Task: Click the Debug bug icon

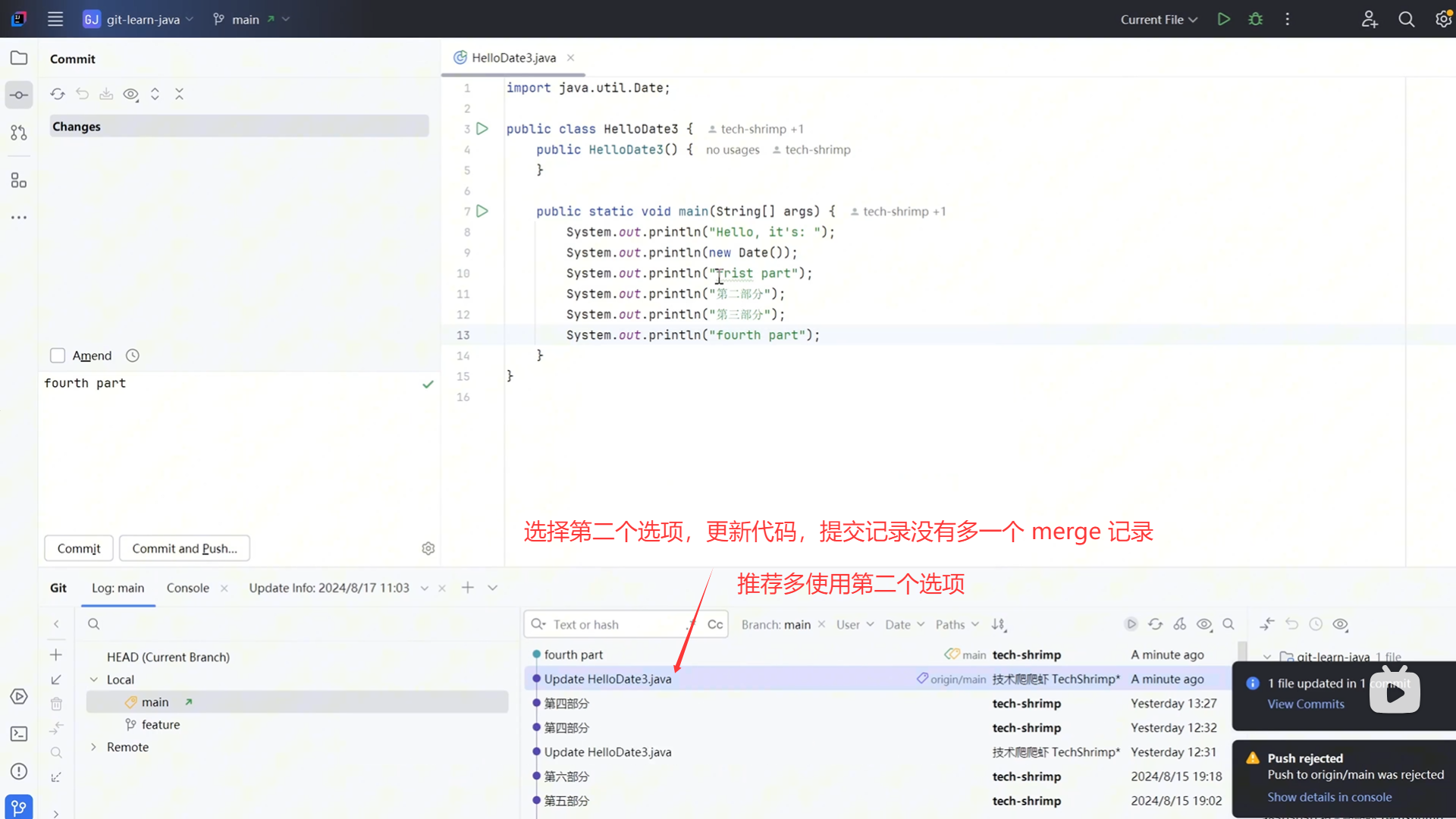Action: [x=1255, y=20]
